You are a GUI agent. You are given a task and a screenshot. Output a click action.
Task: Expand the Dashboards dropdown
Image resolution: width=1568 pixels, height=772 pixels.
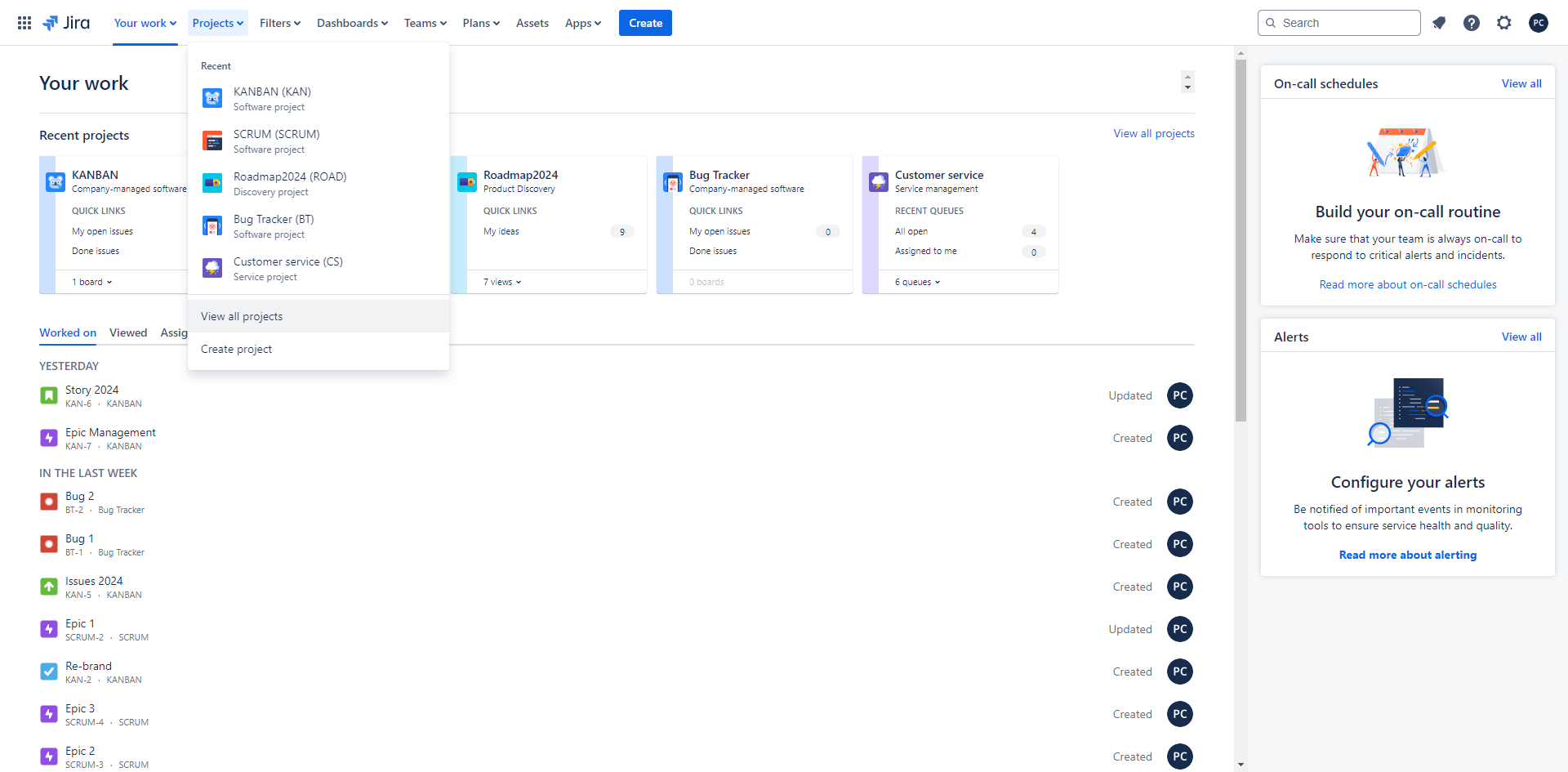(352, 23)
